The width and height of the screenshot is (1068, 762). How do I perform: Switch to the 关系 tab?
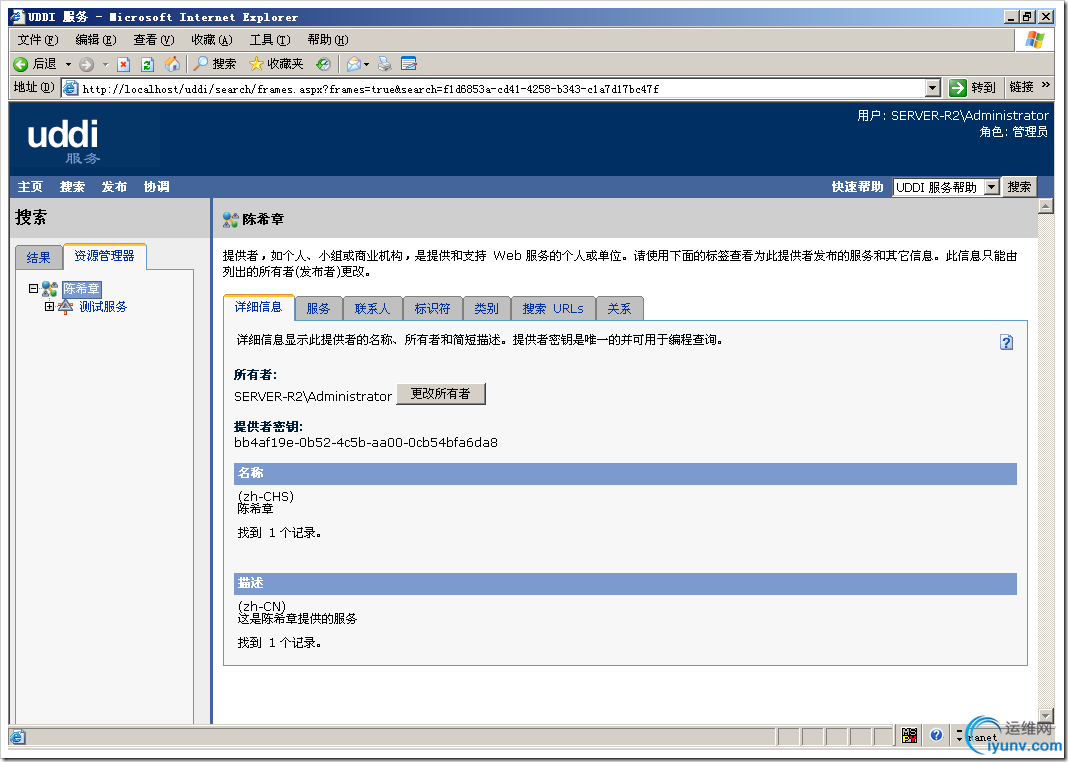[619, 308]
